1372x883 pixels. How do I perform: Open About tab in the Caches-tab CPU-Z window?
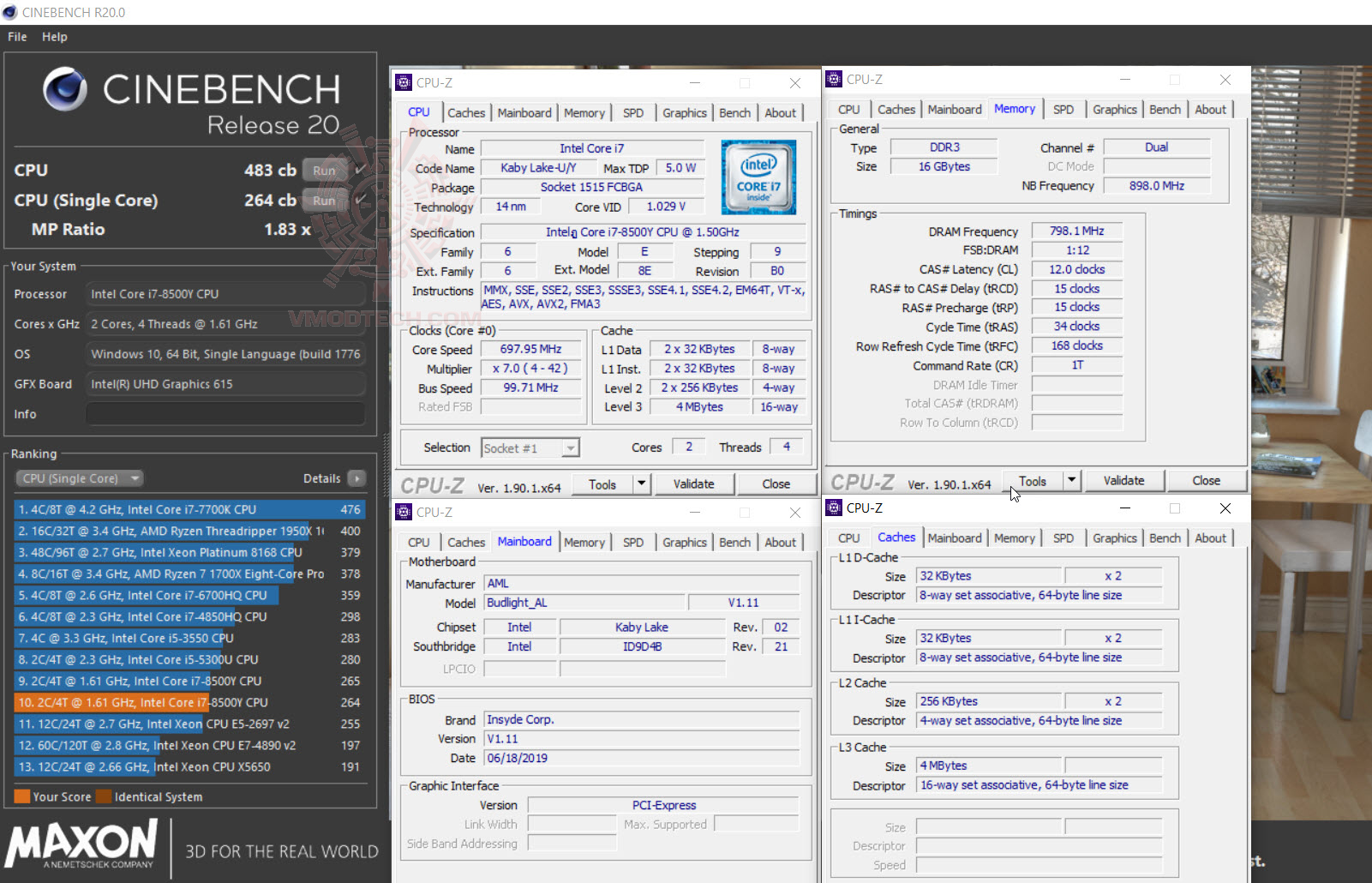pos(1211,538)
